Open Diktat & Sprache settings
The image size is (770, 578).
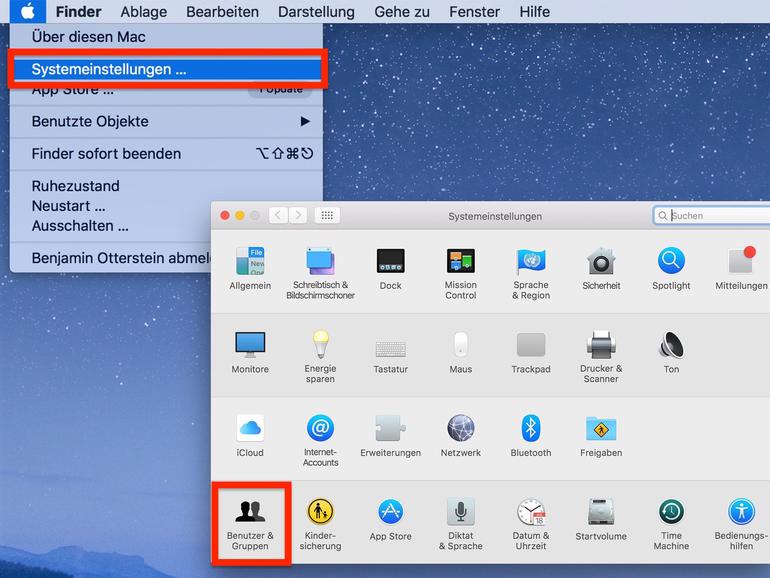coord(461,524)
